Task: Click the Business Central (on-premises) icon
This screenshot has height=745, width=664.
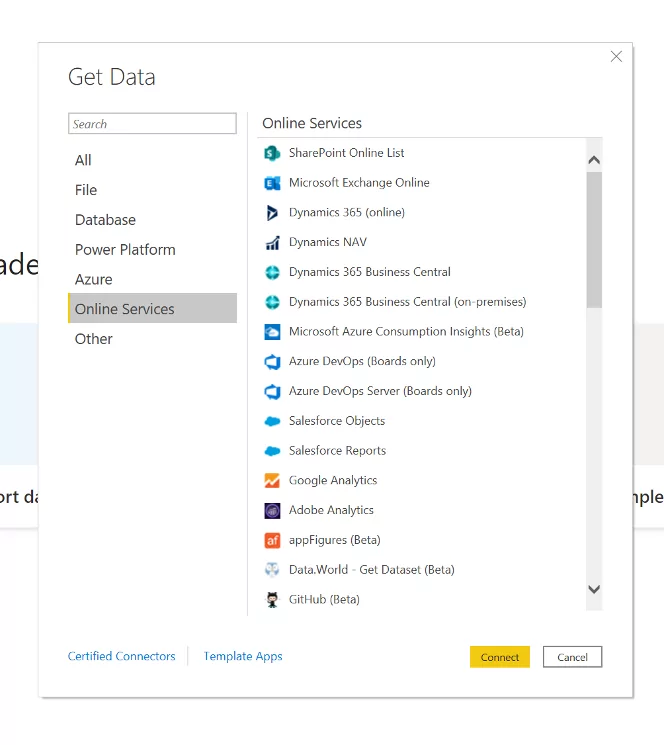Action: (272, 302)
